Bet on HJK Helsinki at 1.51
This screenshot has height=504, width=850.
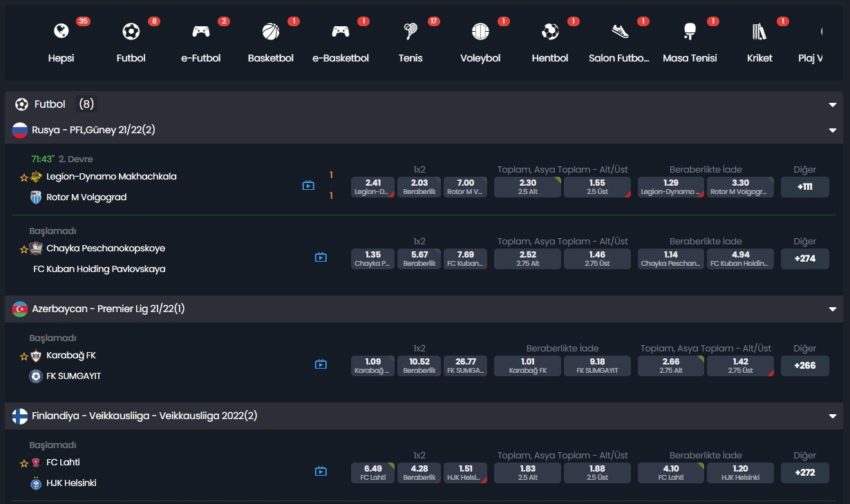[465, 472]
